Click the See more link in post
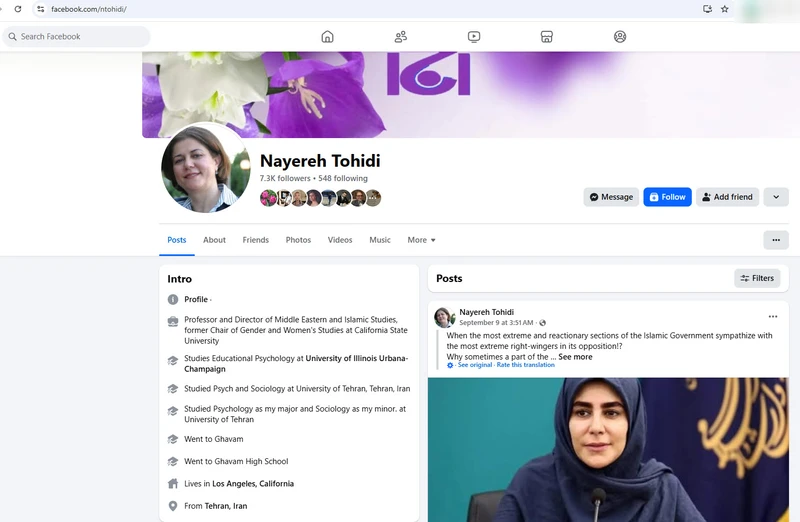The image size is (800, 522). [x=575, y=357]
